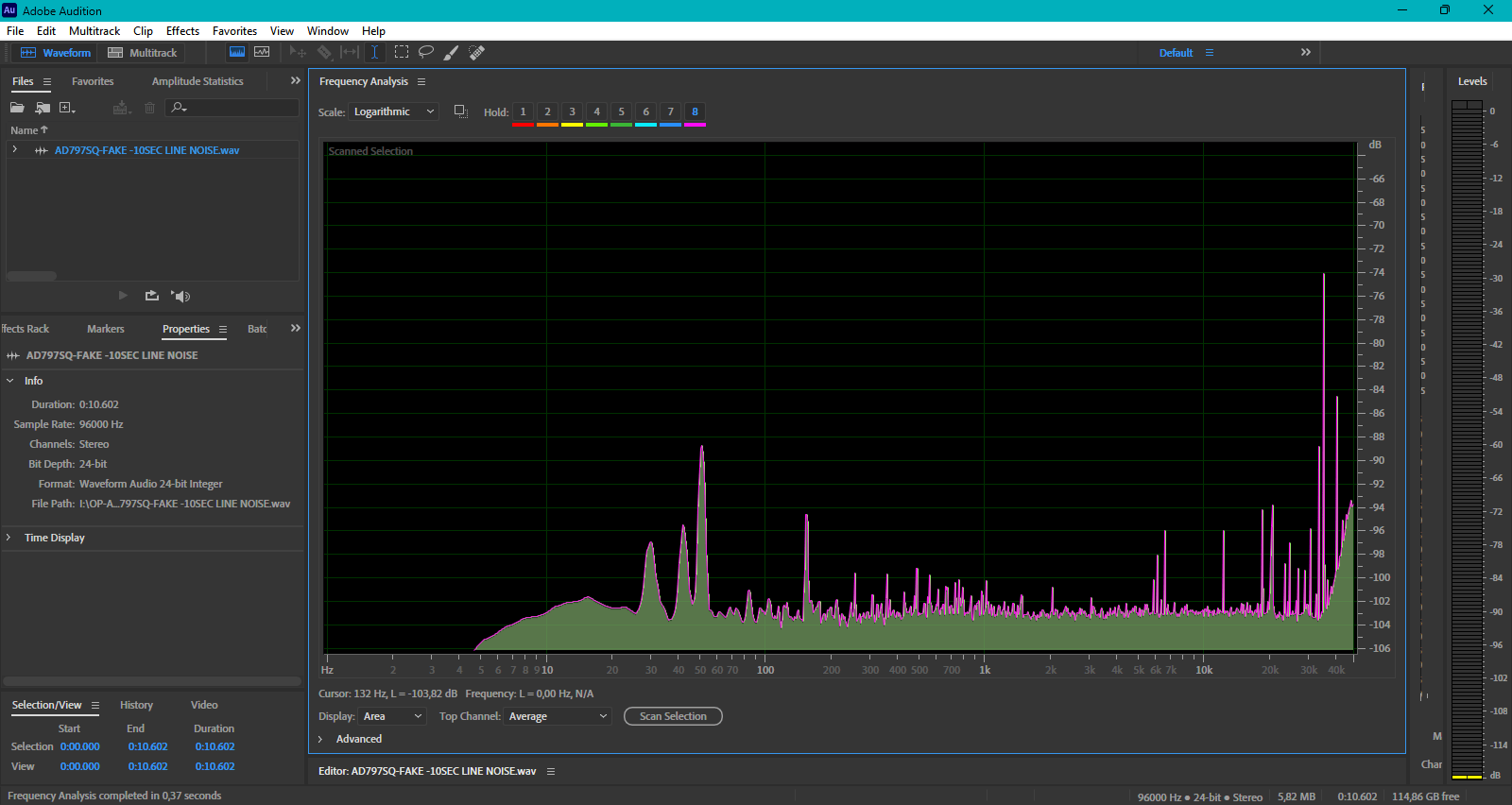
Task: Switch to the Markers tab
Action: (x=105, y=329)
